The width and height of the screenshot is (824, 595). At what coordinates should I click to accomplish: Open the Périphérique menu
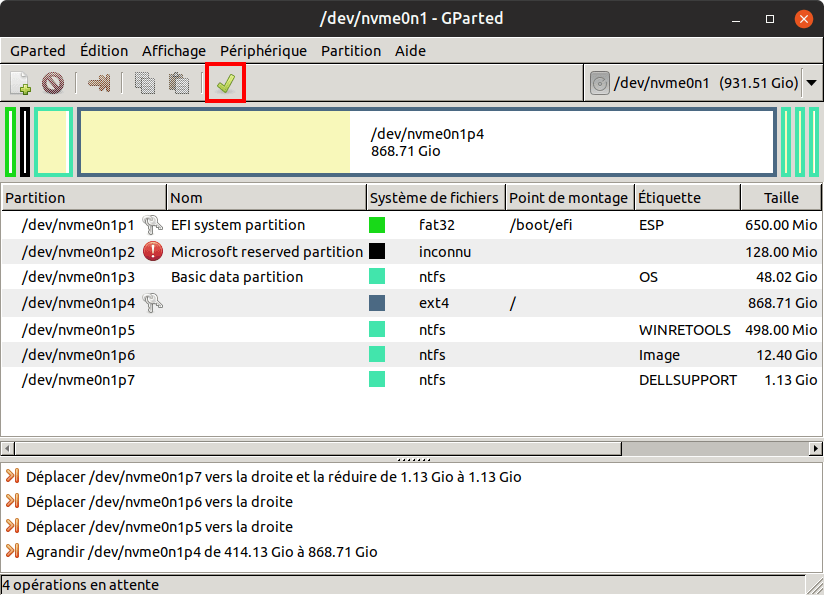tap(264, 51)
